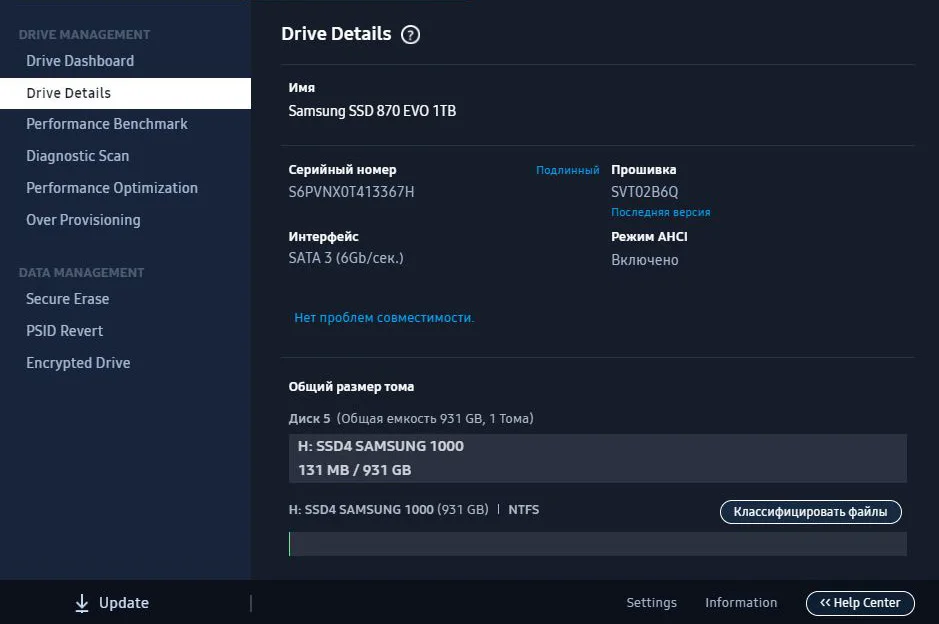
Task: Click the serial number S6PVNX0T413367H
Action: coord(351,192)
